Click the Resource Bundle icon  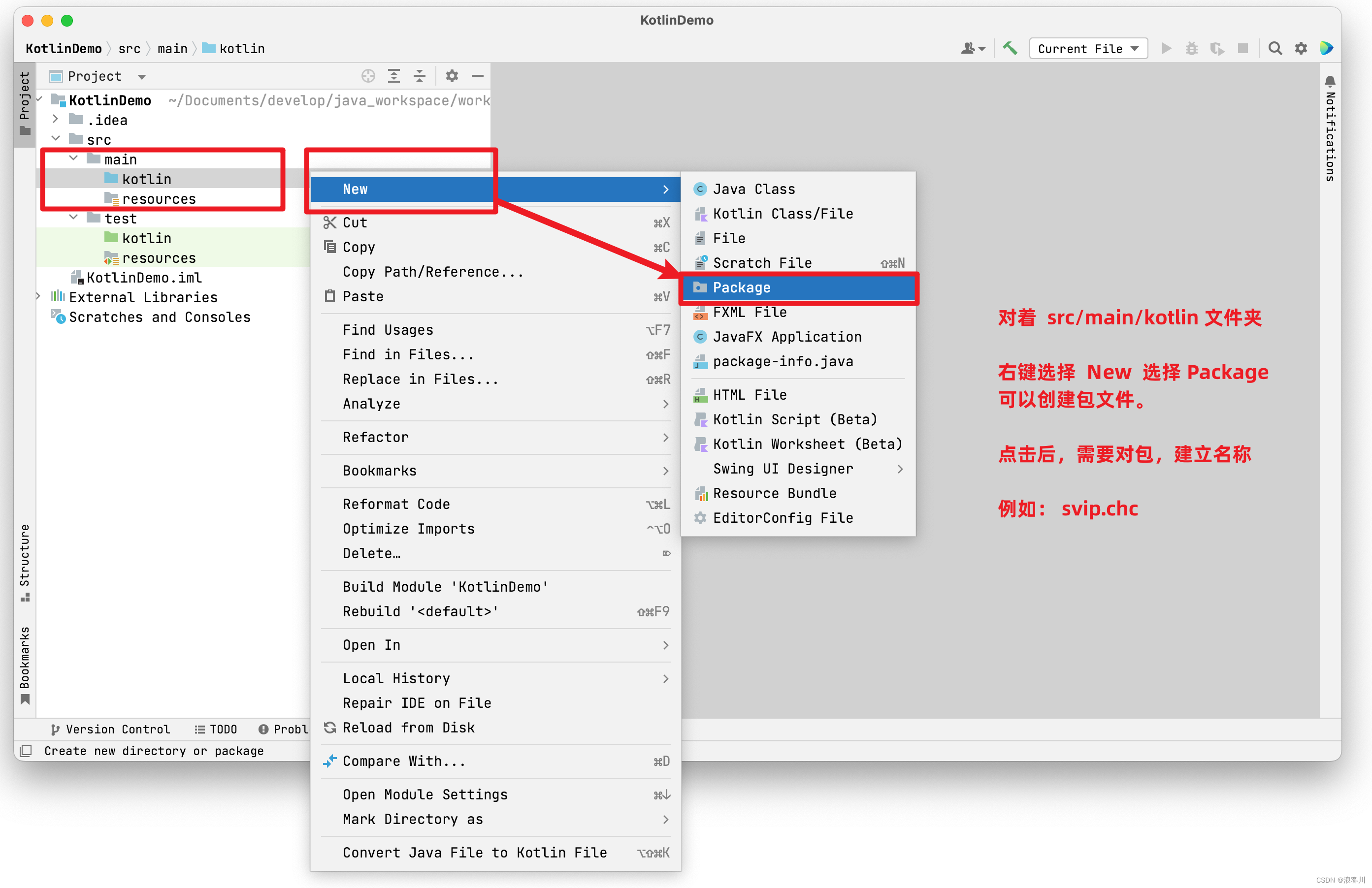(700, 493)
